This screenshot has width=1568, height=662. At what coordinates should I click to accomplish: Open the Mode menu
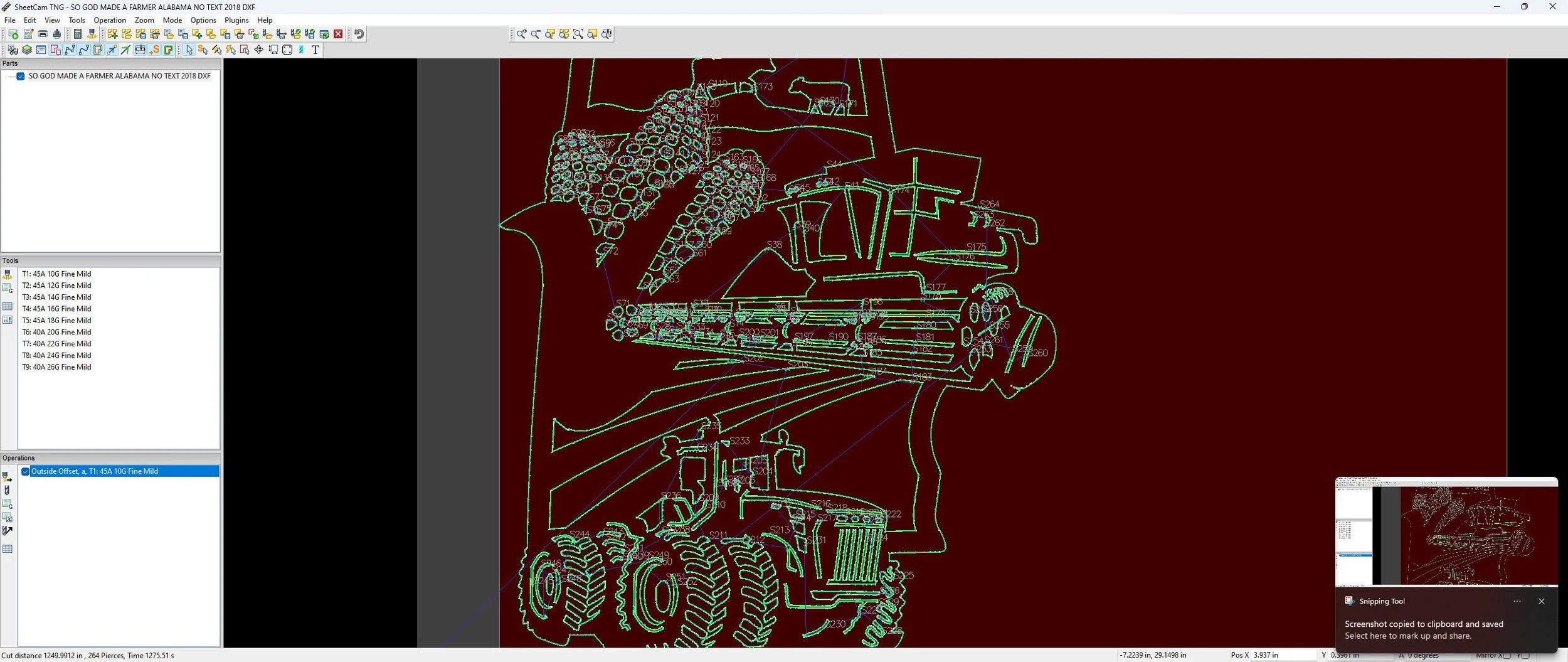172,20
